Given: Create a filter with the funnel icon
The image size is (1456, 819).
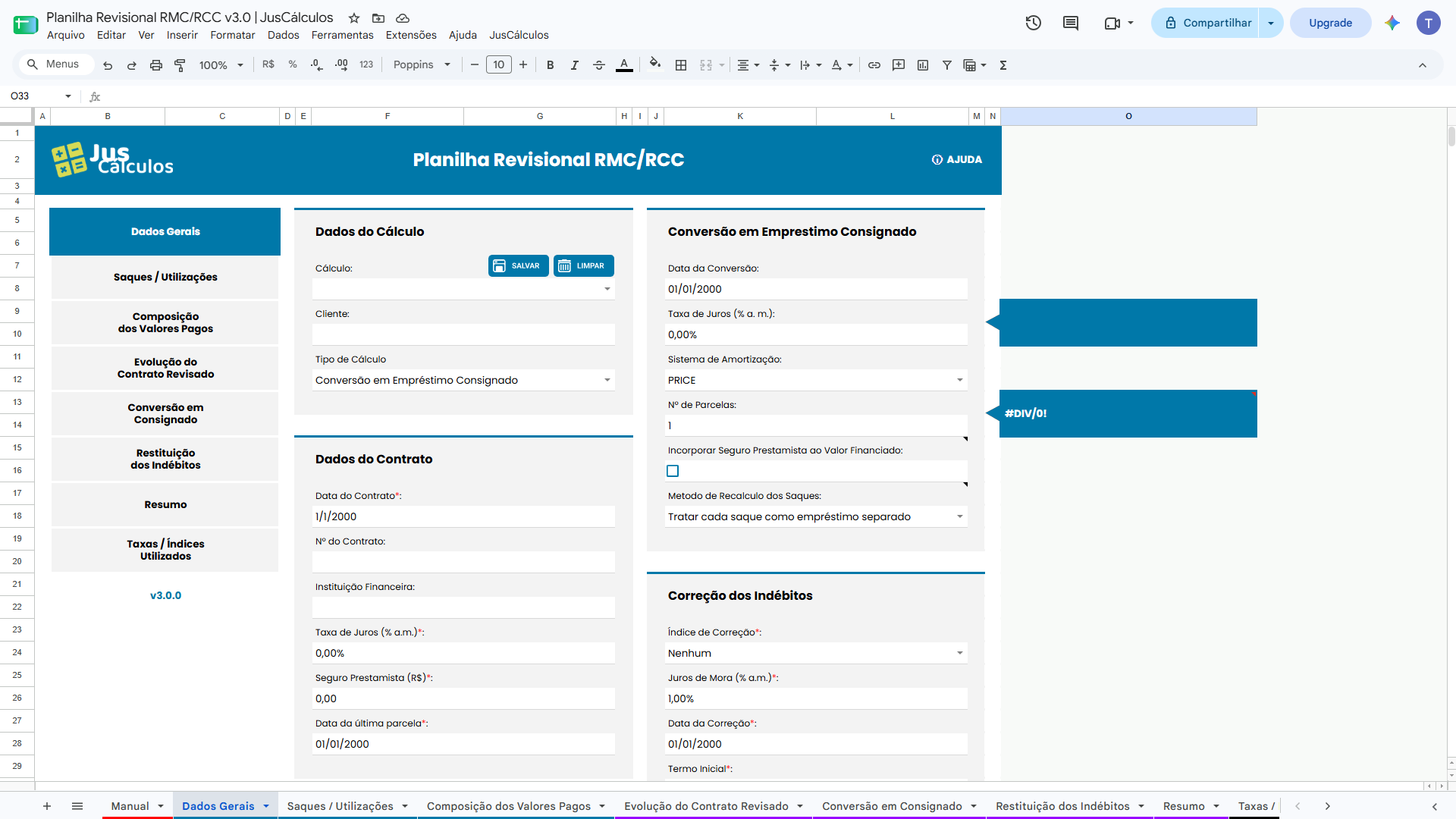Looking at the screenshot, I should tap(947, 65).
